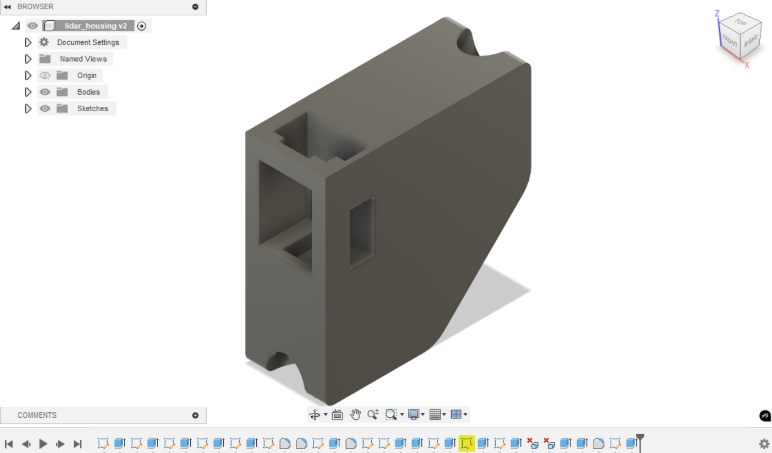Select the Pan hand tool

click(355, 415)
